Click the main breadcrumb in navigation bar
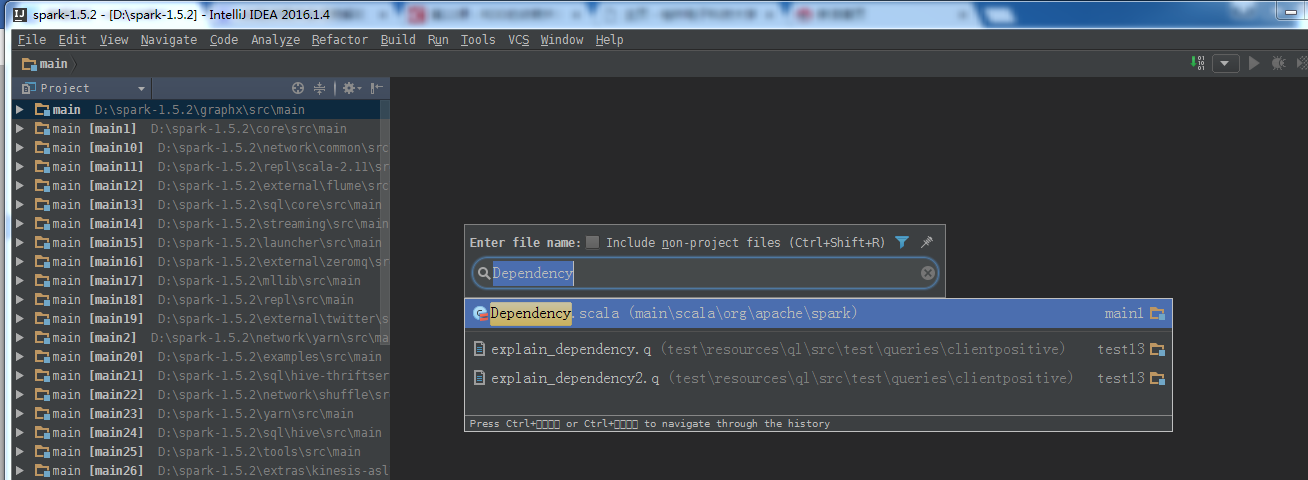This screenshot has width=1308, height=480. tap(54, 64)
